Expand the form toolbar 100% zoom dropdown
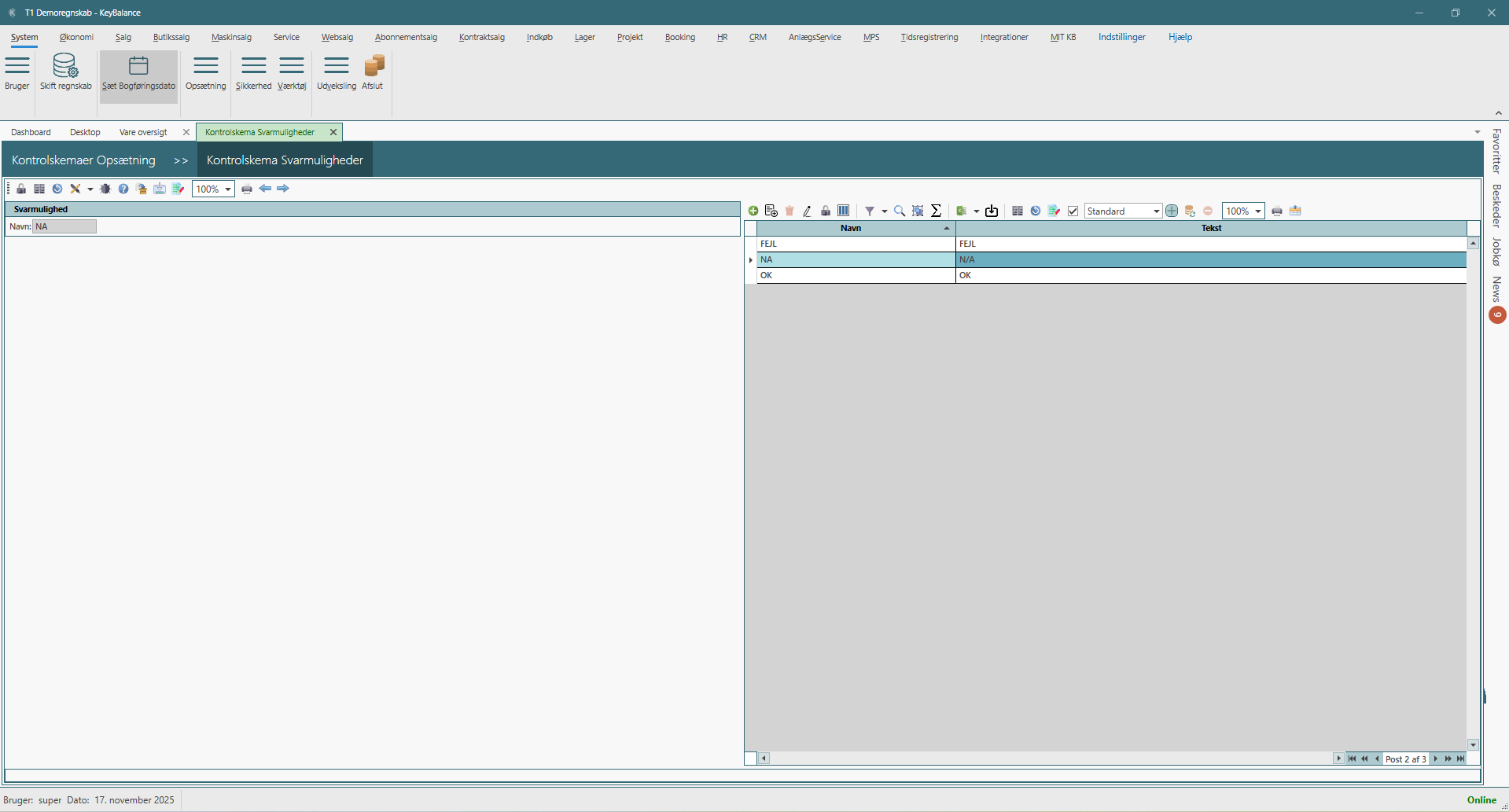1509x812 pixels. tap(228, 189)
